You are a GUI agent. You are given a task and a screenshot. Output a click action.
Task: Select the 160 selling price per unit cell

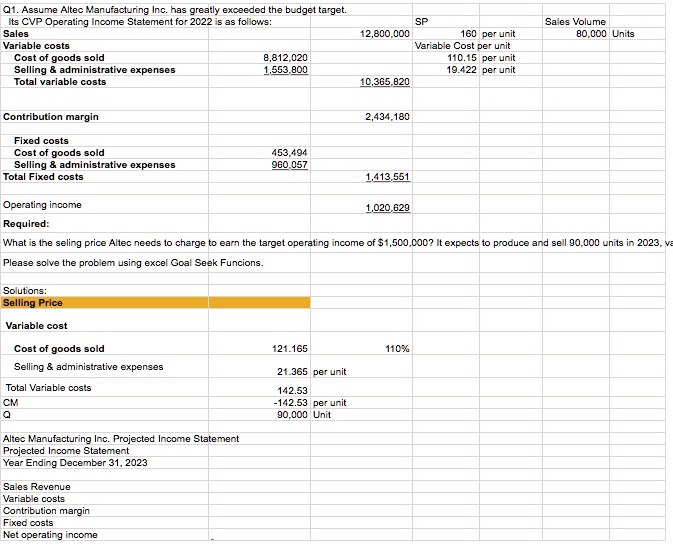point(446,34)
